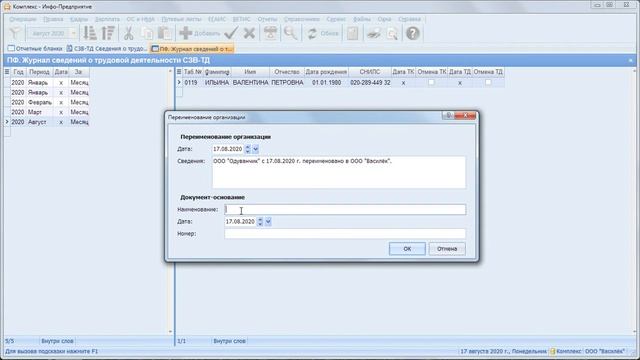Click the 'СНИЛС' column header
Viewport: 640px width, 360px height.
[x=370, y=72]
